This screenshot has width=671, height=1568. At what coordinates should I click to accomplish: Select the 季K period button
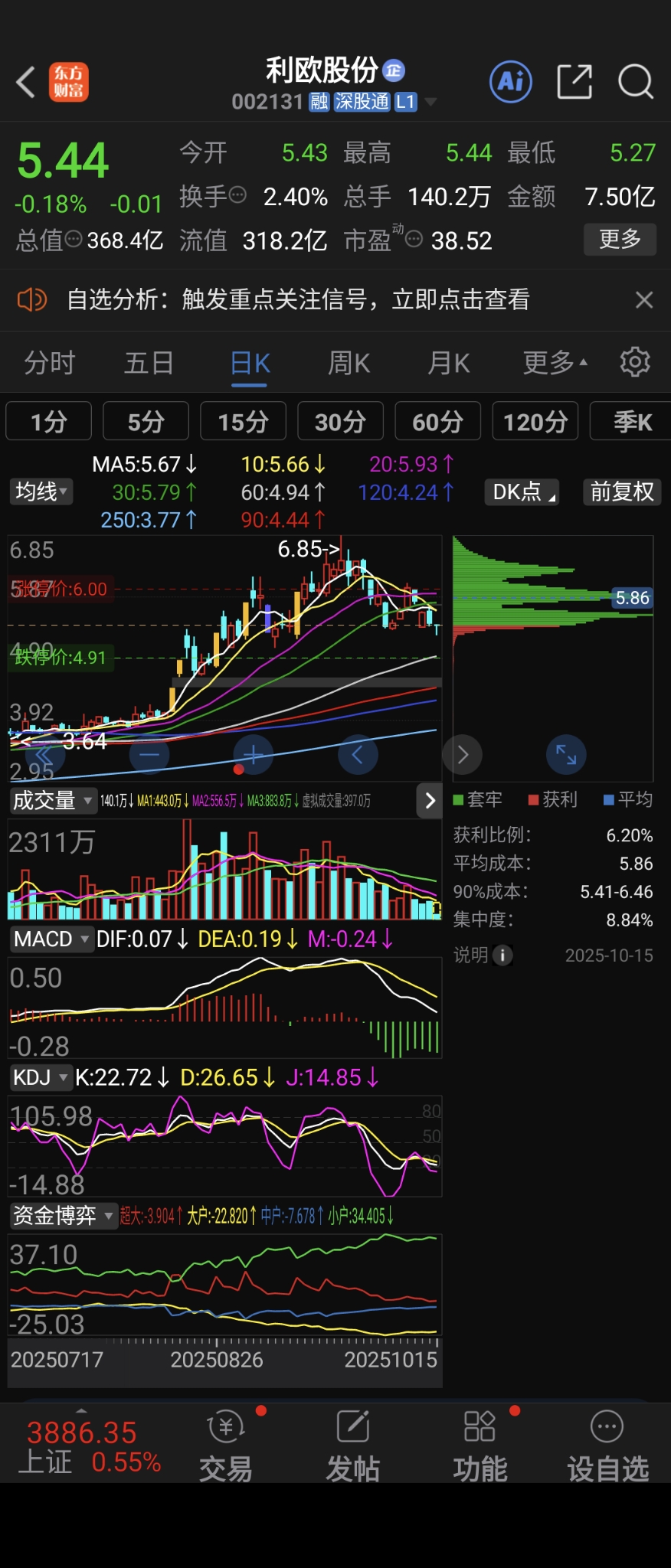[630, 421]
